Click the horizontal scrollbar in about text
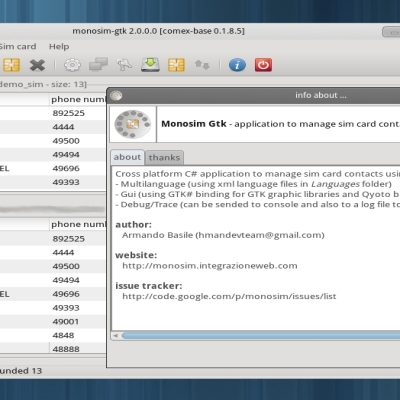This screenshot has width=400, height=400. tap(261, 336)
